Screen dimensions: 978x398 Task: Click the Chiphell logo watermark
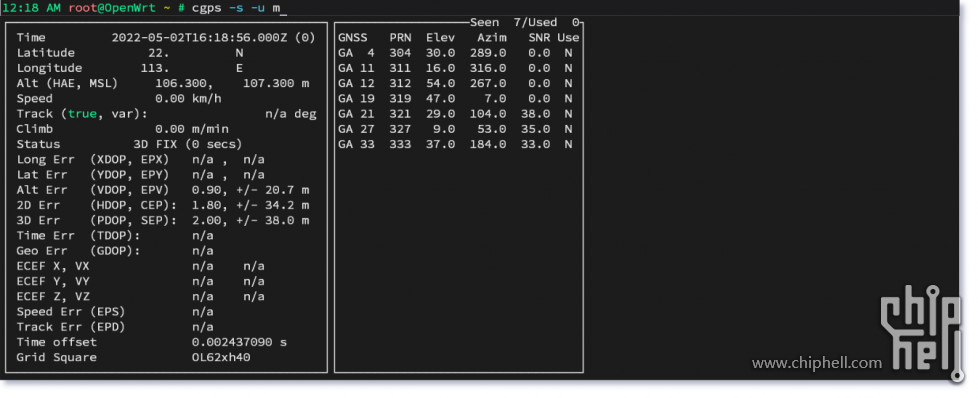pyautogui.click(x=922, y=334)
